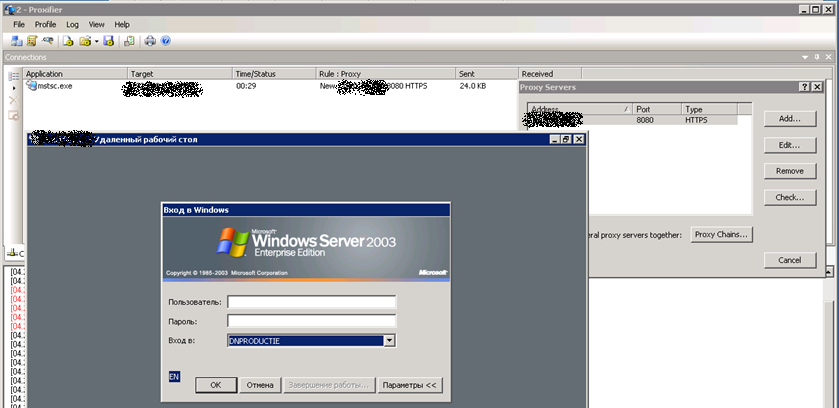Click the EN language indicator
Screen dimensions: 839x408
click(174, 376)
